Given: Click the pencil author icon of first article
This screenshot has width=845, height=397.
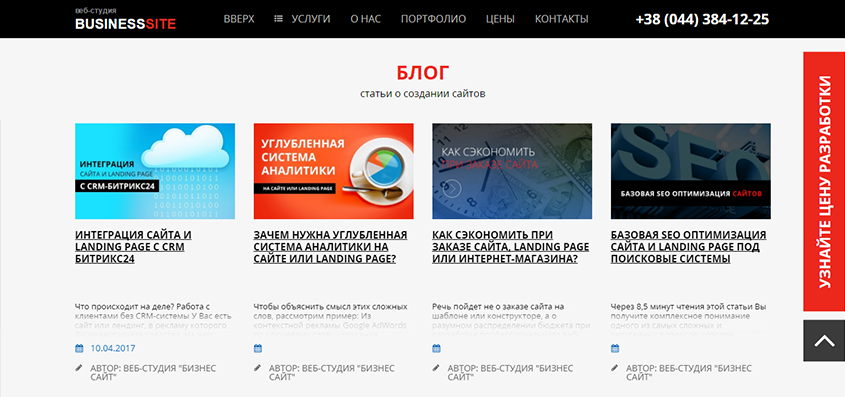Looking at the screenshot, I should coord(79,368).
